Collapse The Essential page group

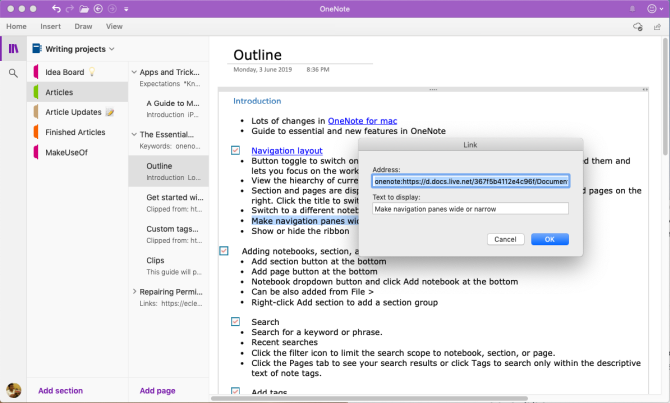[134, 135]
